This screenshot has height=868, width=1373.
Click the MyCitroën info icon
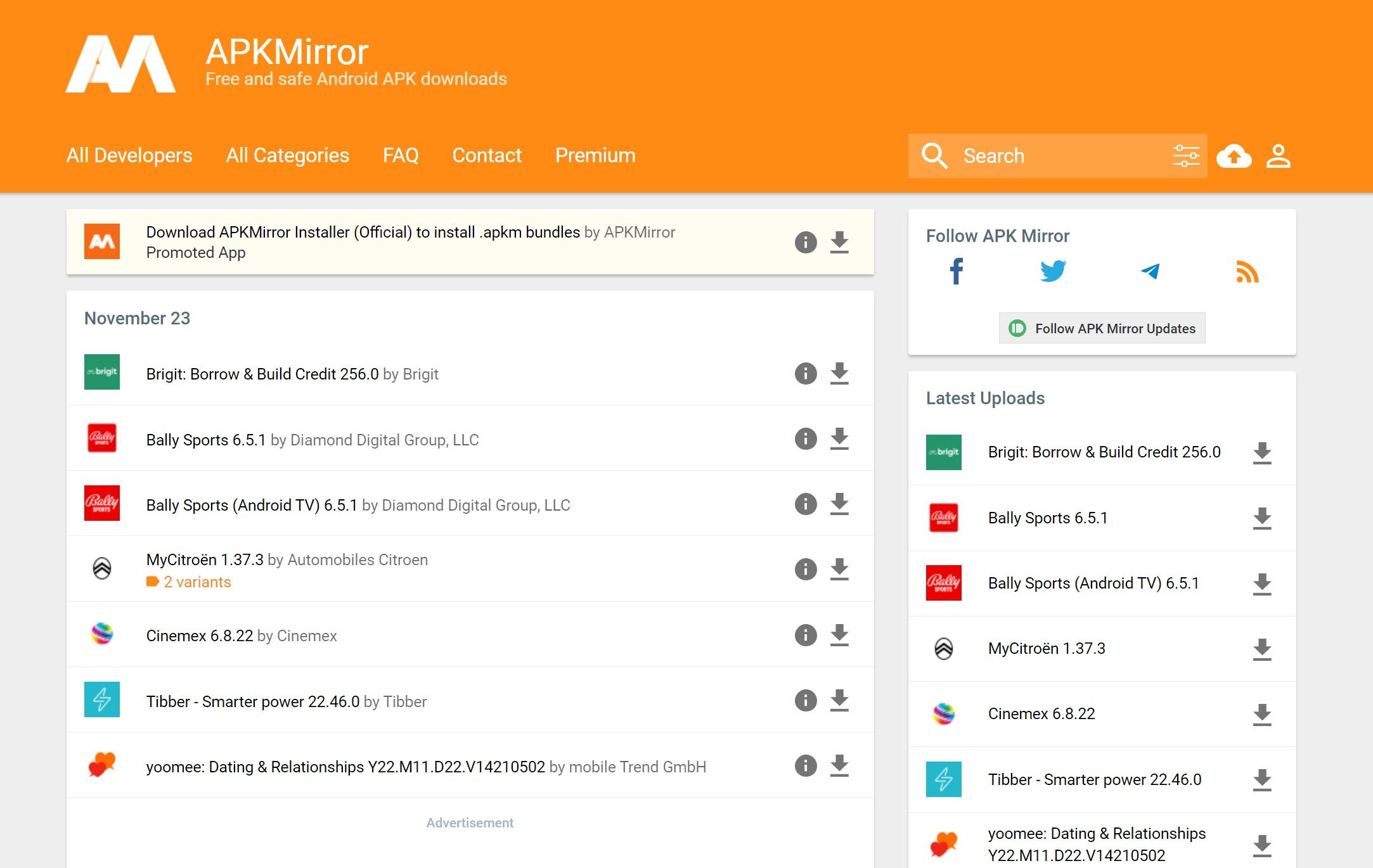click(x=806, y=570)
